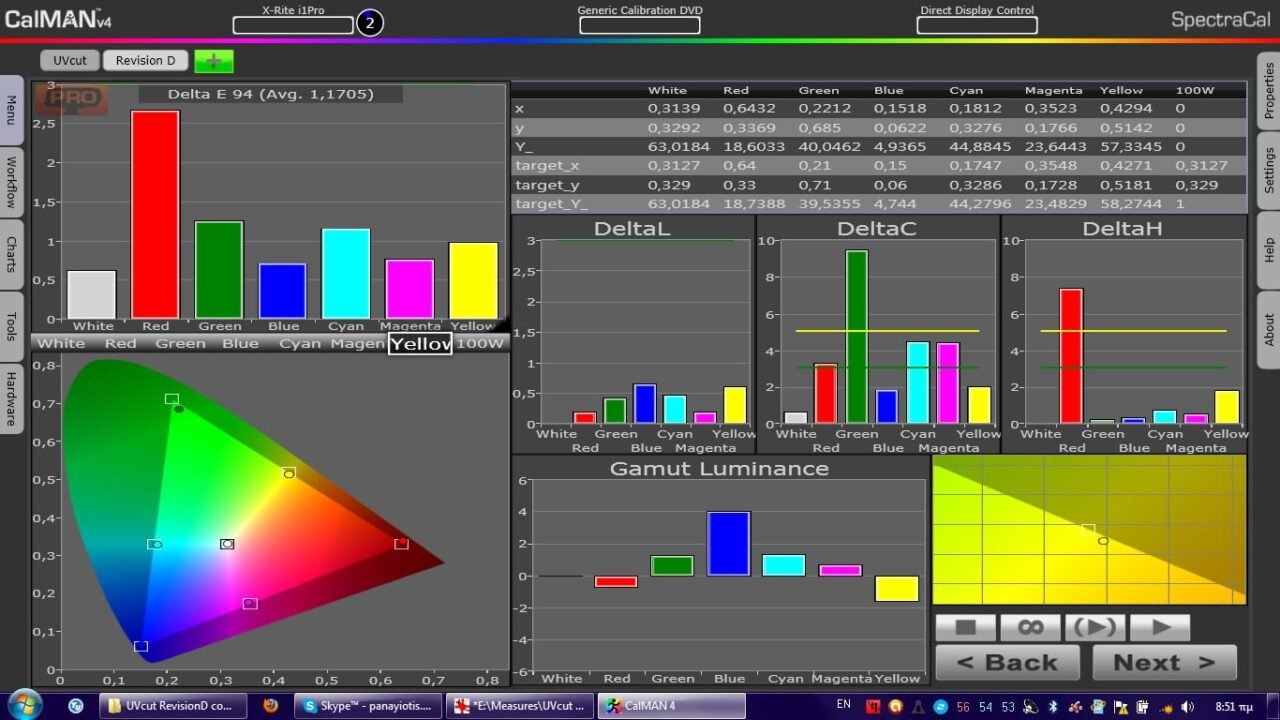Image resolution: width=1280 pixels, height=720 pixels.
Task: Click the target_x row label
Action: point(546,165)
